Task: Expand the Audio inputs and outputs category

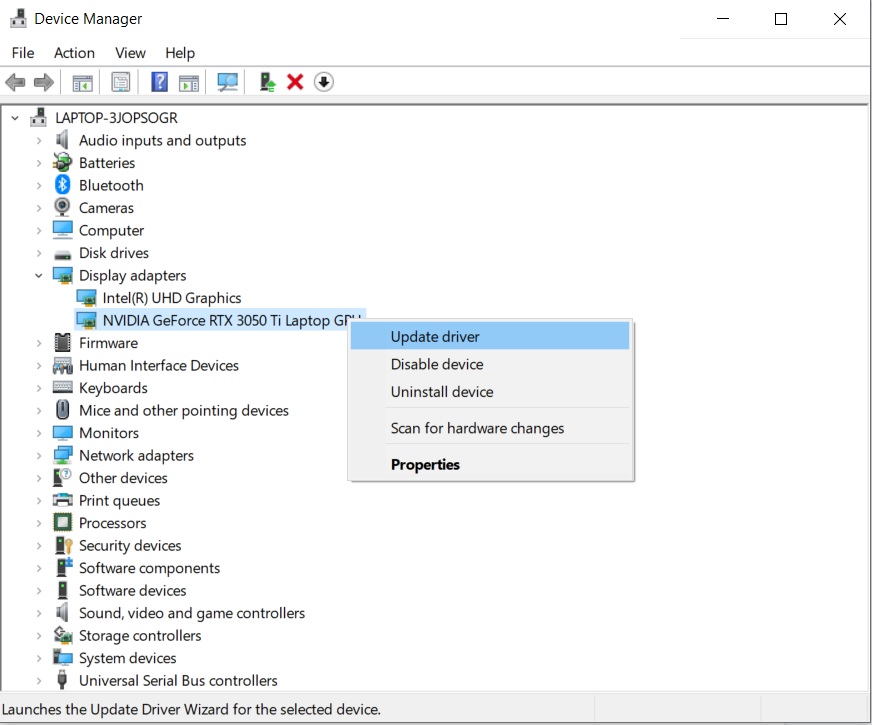Action: pyautogui.click(x=38, y=140)
